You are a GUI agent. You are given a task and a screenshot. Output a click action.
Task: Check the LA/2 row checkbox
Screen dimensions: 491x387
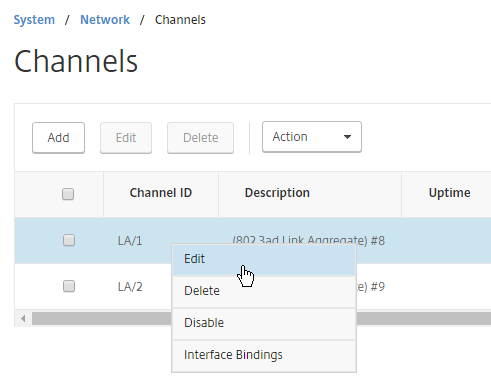coord(69,286)
